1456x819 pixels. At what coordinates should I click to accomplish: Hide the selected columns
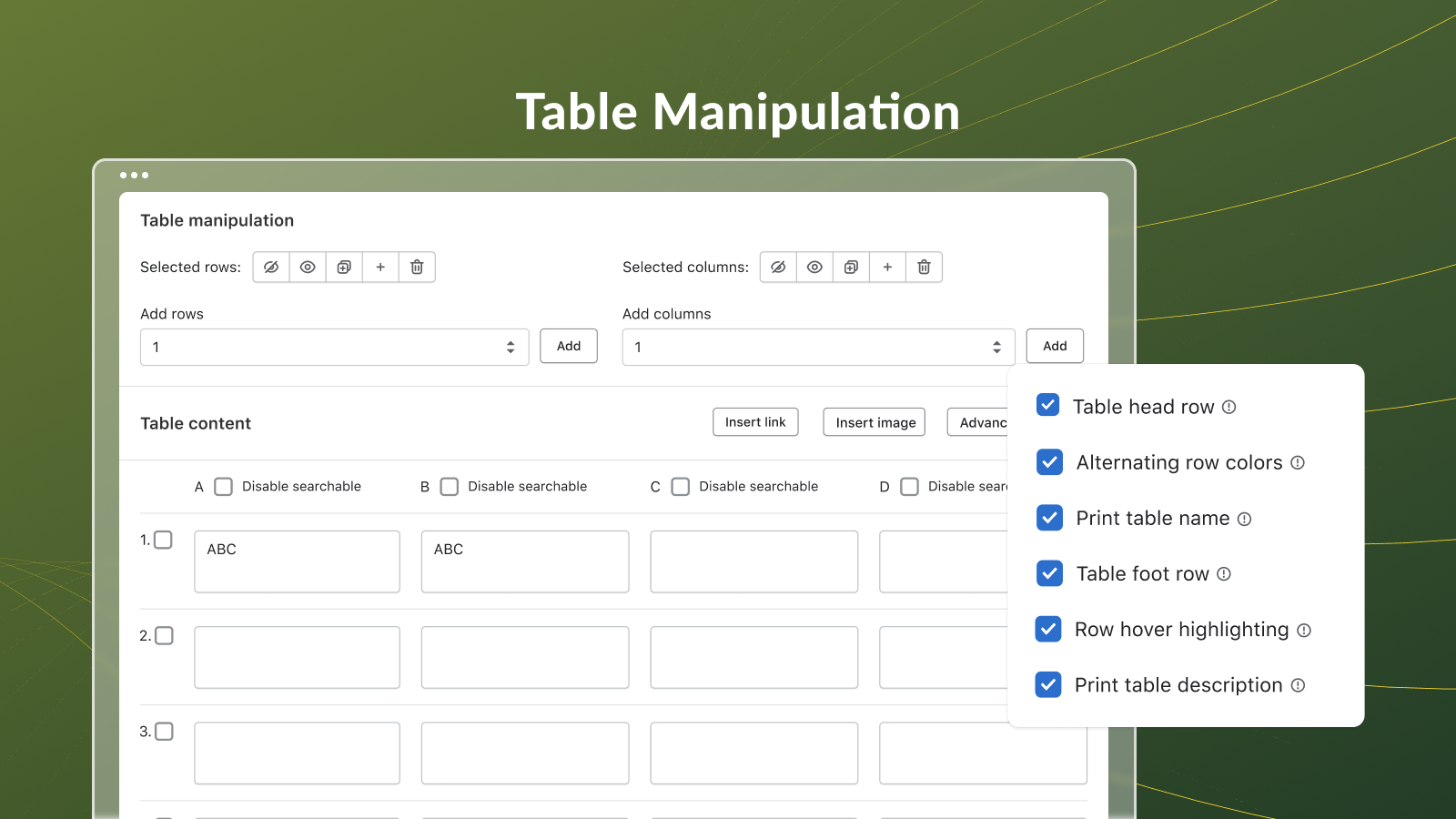[777, 267]
